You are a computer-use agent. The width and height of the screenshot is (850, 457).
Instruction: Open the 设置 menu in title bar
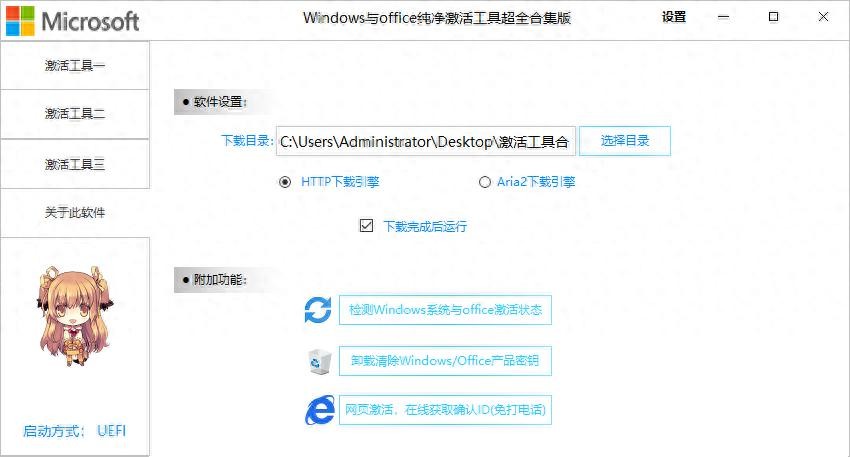coord(674,17)
